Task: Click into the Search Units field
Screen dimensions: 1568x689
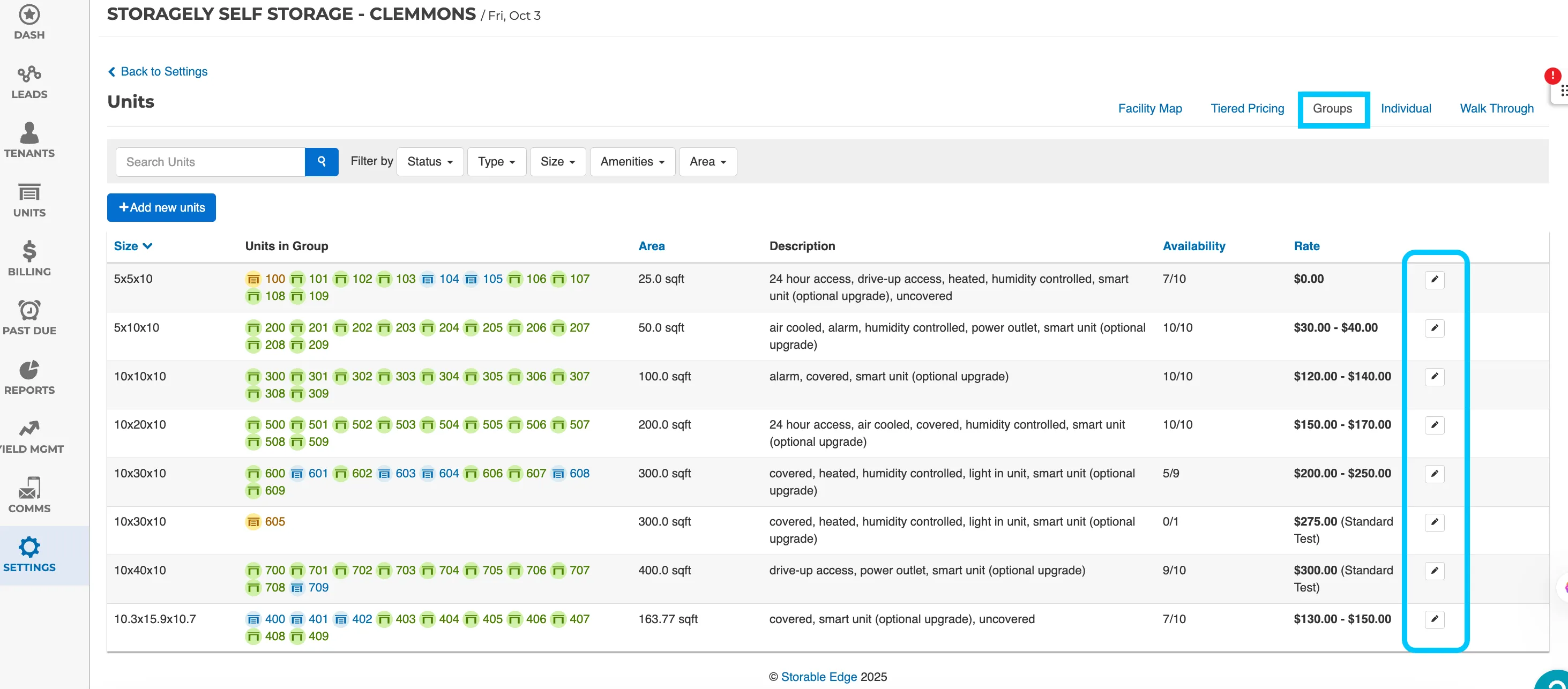Action: (x=210, y=161)
